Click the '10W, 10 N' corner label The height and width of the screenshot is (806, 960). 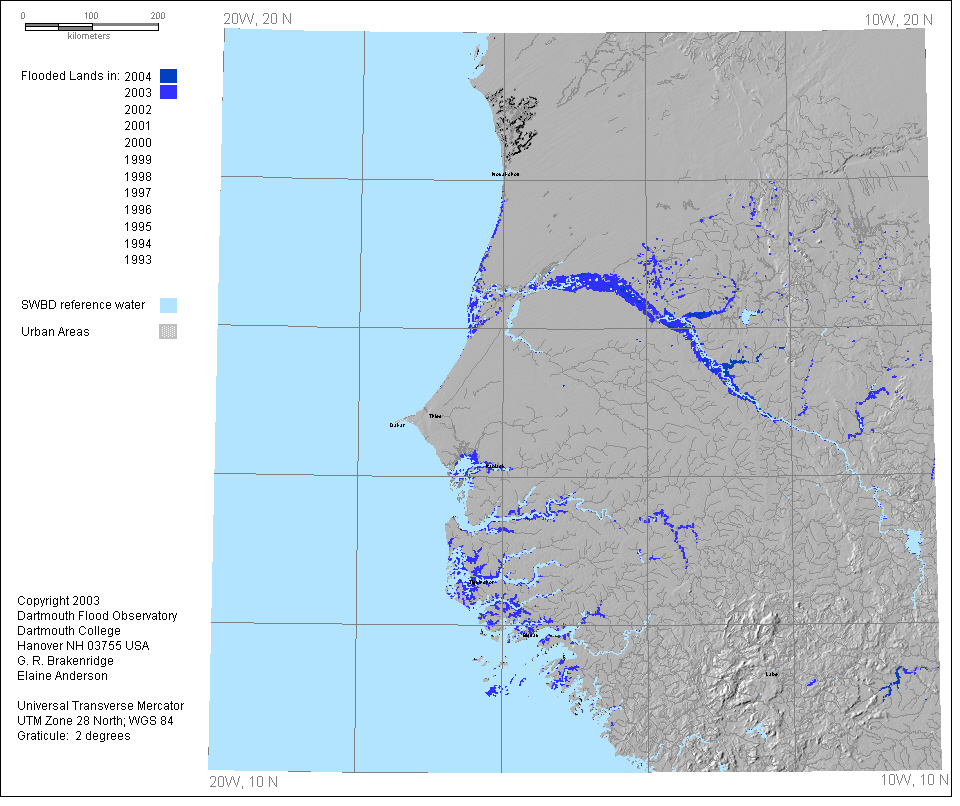(912, 779)
